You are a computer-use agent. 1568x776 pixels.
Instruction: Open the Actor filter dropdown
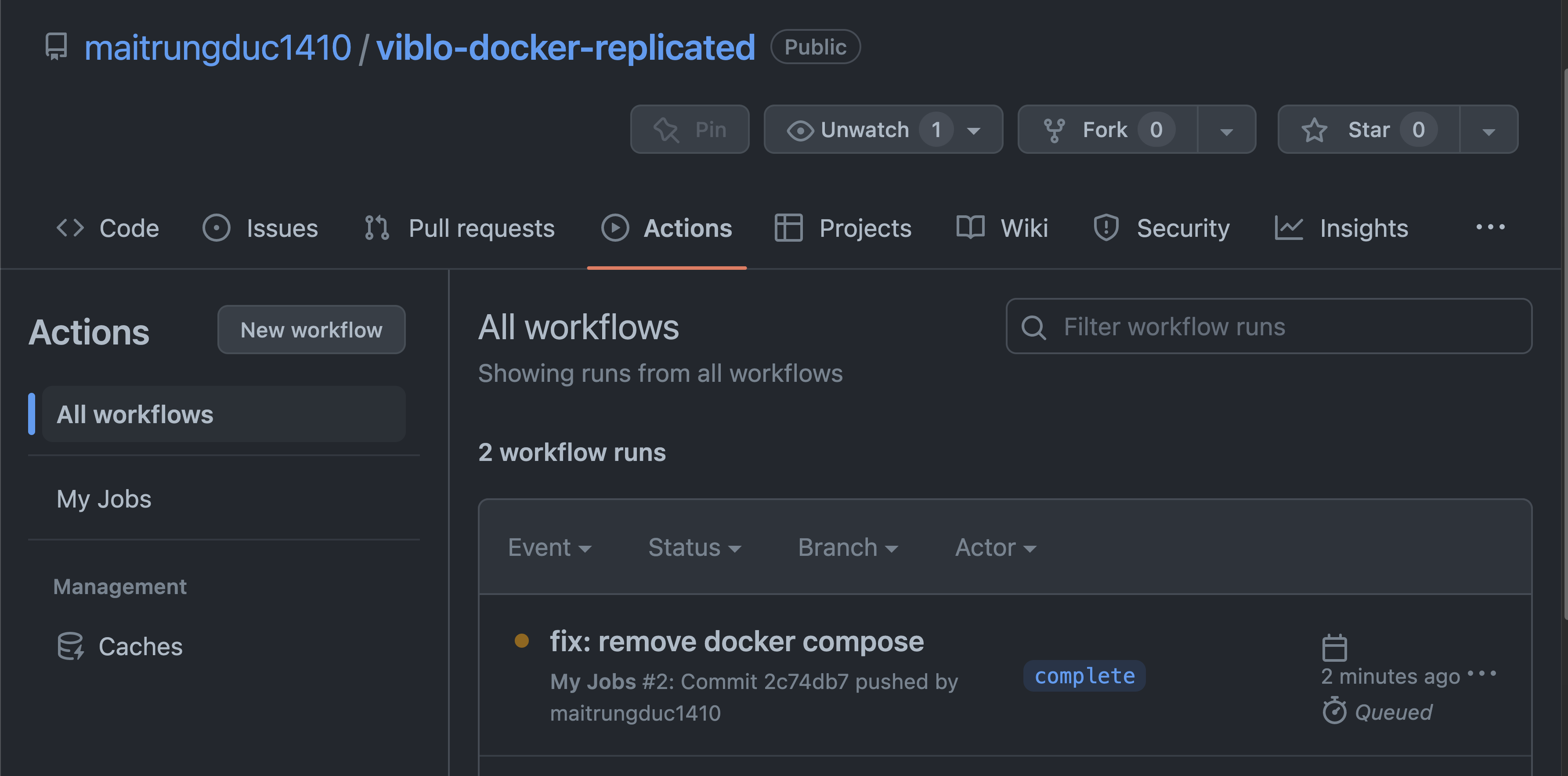pyautogui.click(x=995, y=548)
